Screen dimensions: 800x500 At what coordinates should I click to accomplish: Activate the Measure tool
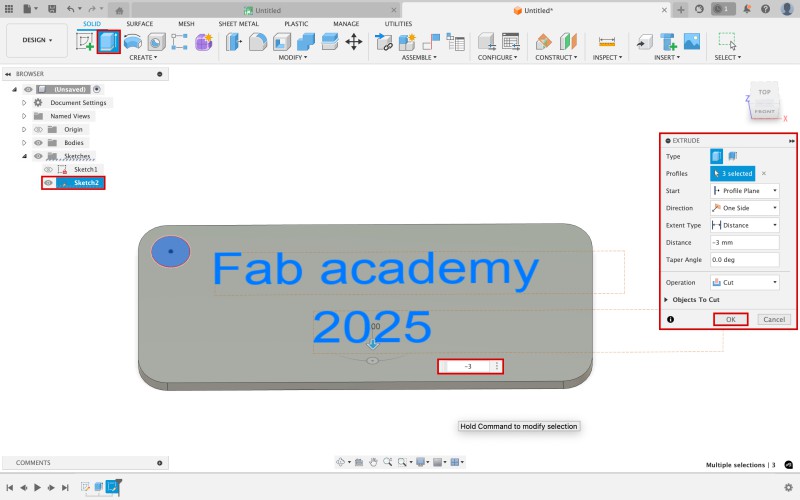click(607, 42)
